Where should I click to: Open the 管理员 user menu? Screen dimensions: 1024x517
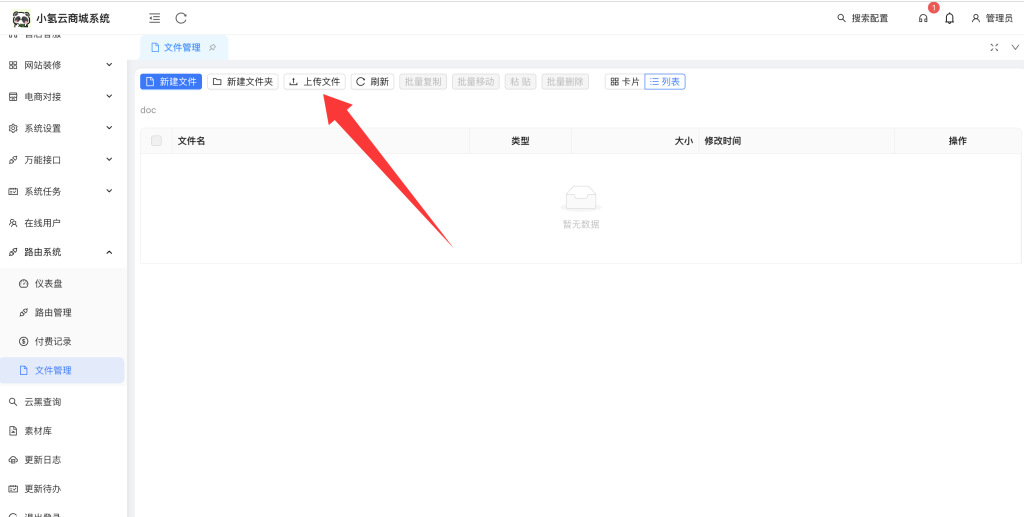coord(992,18)
